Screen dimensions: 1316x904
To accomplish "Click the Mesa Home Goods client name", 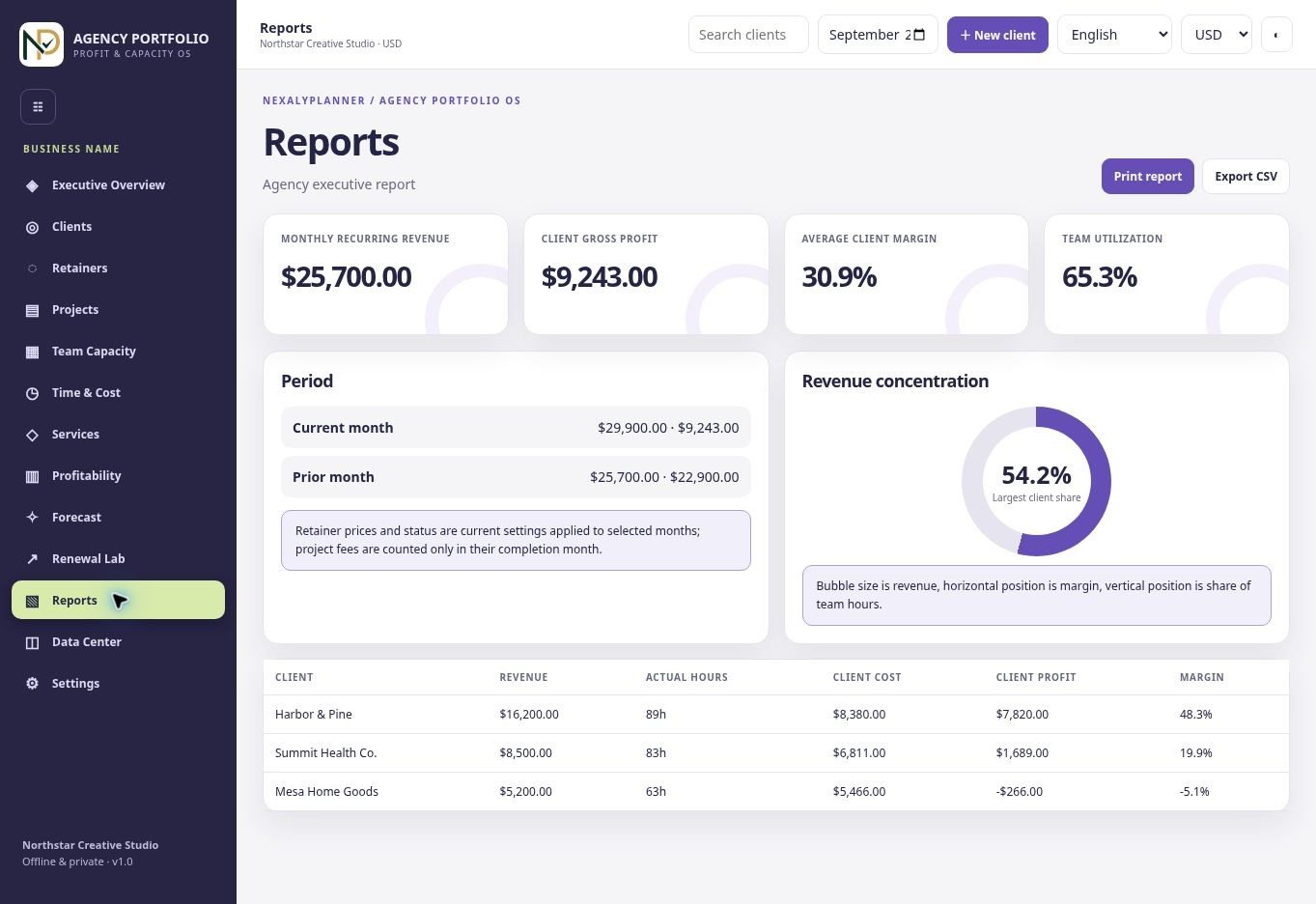I will click(x=326, y=792).
